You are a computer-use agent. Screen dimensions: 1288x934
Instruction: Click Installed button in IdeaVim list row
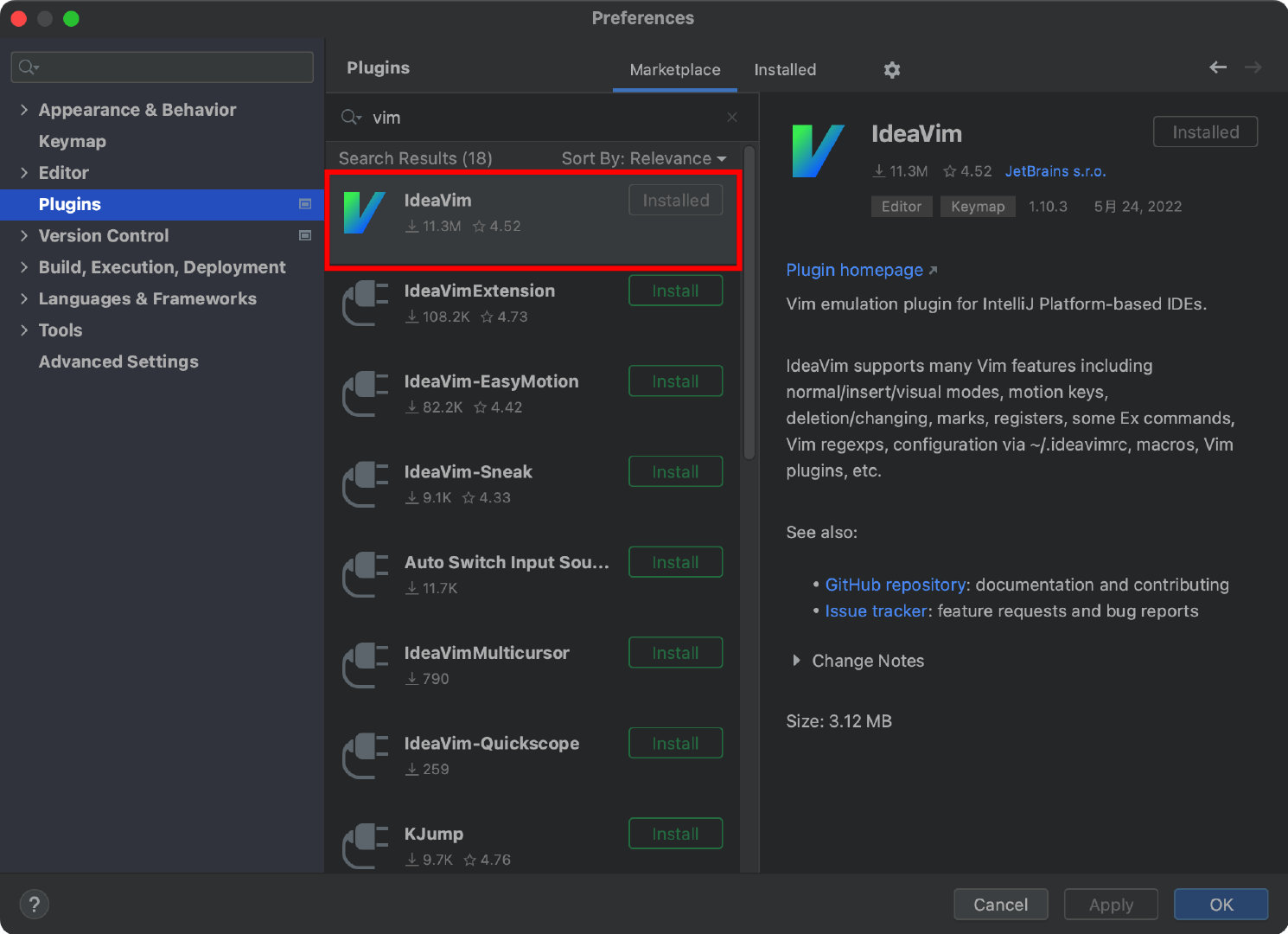[675, 200]
